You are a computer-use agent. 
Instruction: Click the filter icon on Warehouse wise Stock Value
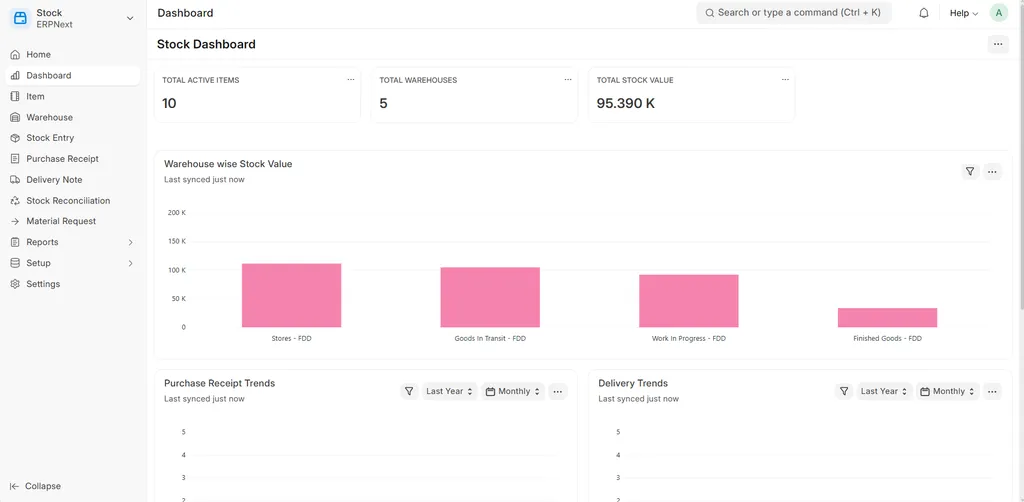coord(969,172)
